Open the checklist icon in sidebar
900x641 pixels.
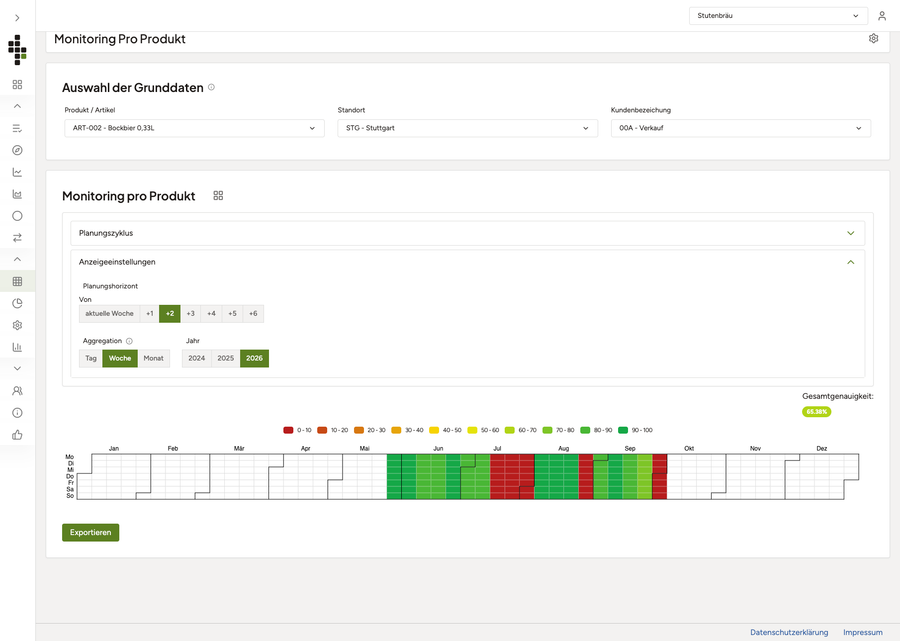[17, 129]
